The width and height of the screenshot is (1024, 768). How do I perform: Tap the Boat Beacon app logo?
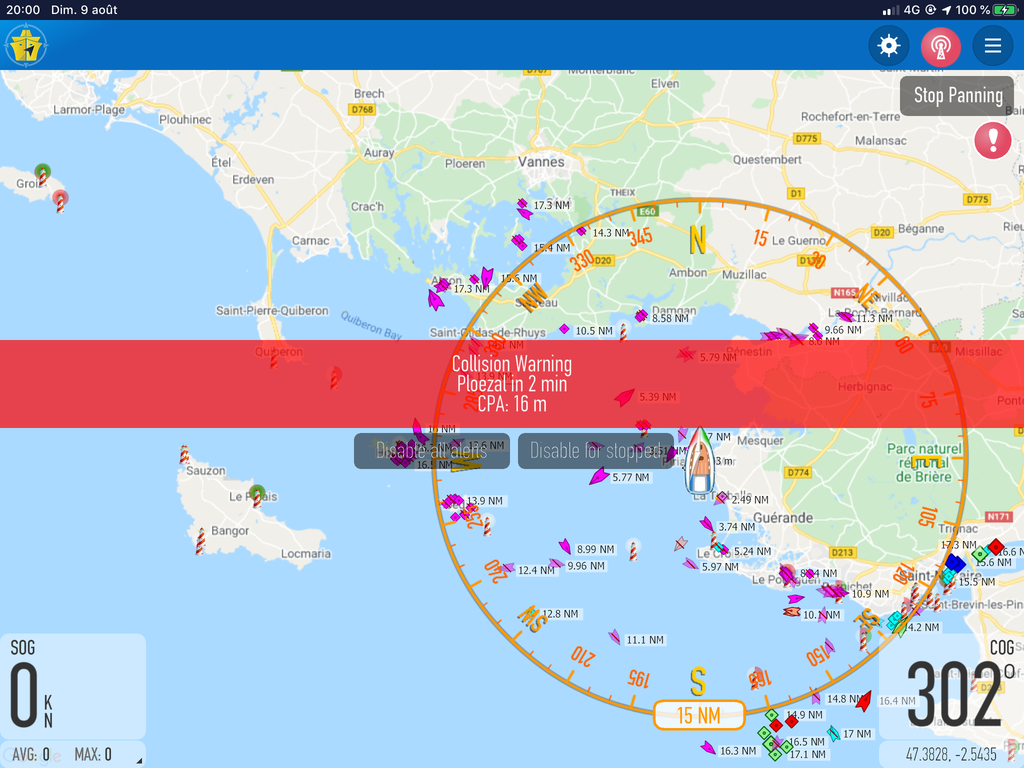[x=26, y=46]
